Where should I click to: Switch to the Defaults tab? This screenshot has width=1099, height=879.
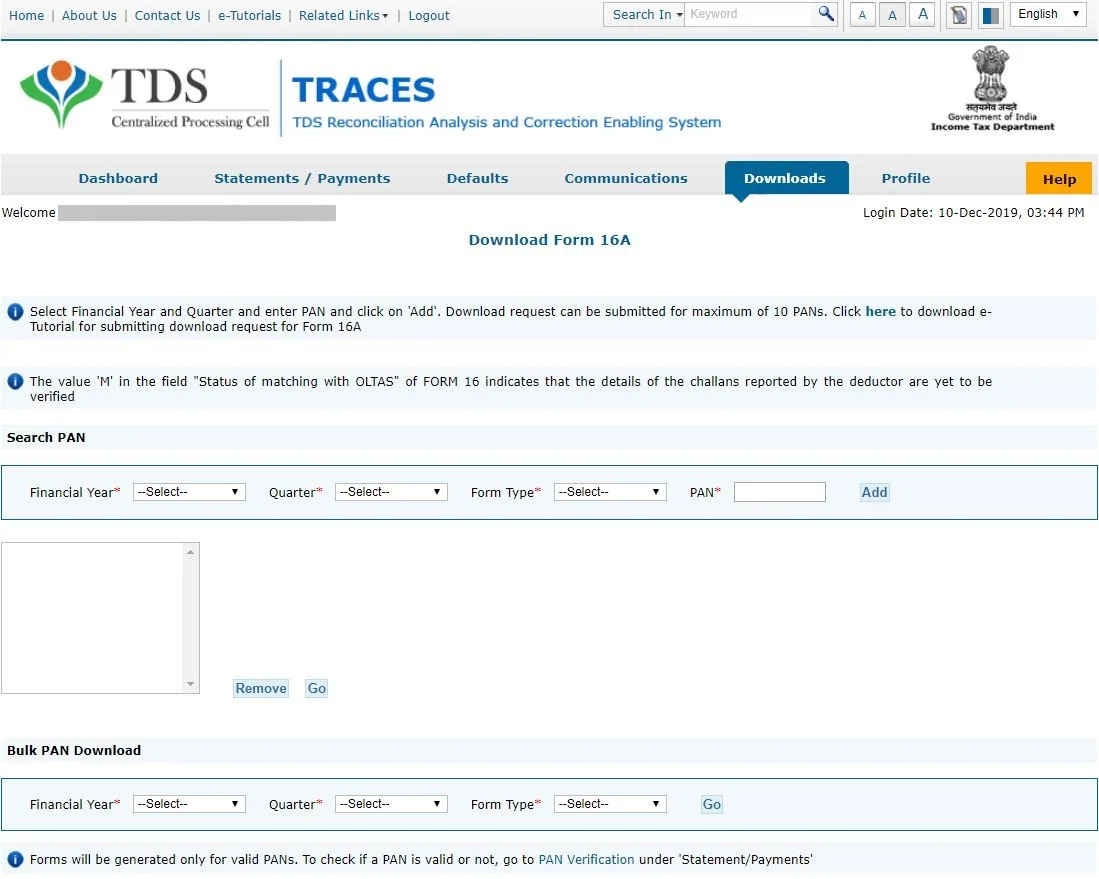pos(477,178)
